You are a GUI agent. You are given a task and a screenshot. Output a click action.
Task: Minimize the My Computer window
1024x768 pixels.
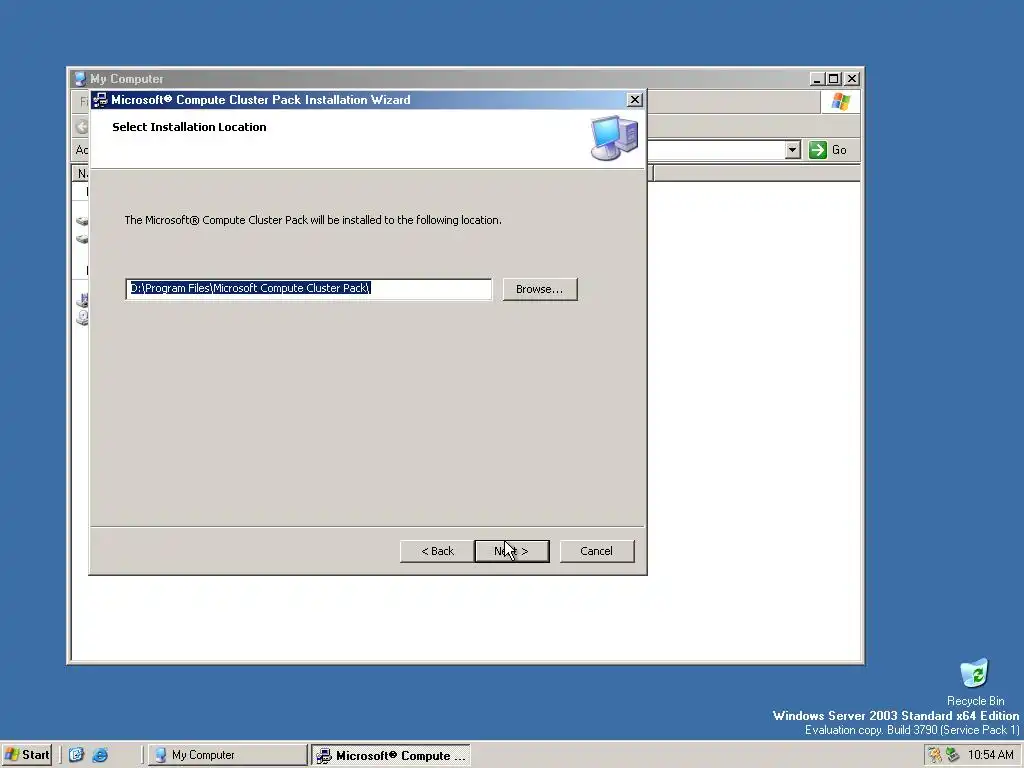(x=816, y=79)
